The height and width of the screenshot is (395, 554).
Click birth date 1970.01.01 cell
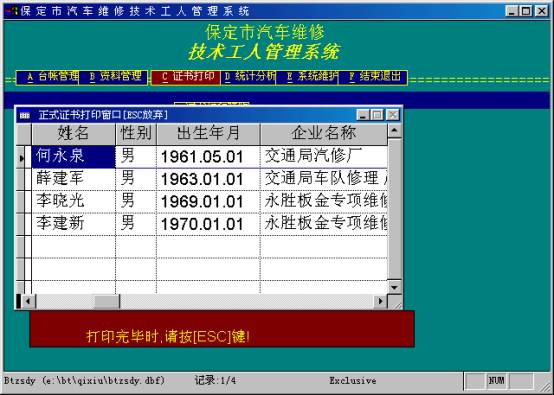click(x=208, y=224)
